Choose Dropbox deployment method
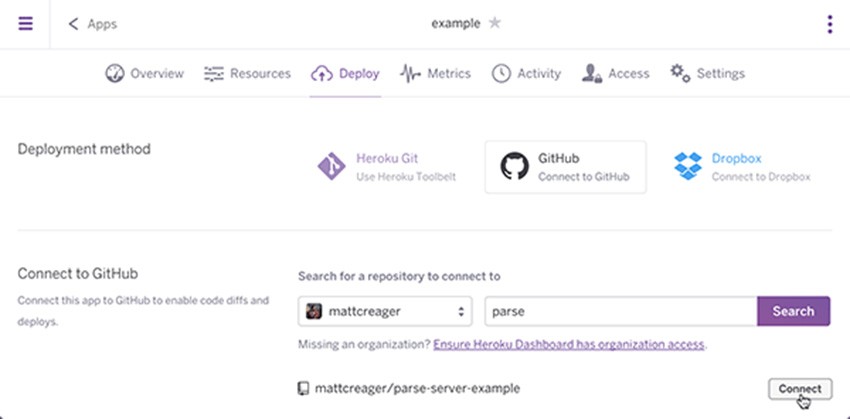 tap(743, 167)
